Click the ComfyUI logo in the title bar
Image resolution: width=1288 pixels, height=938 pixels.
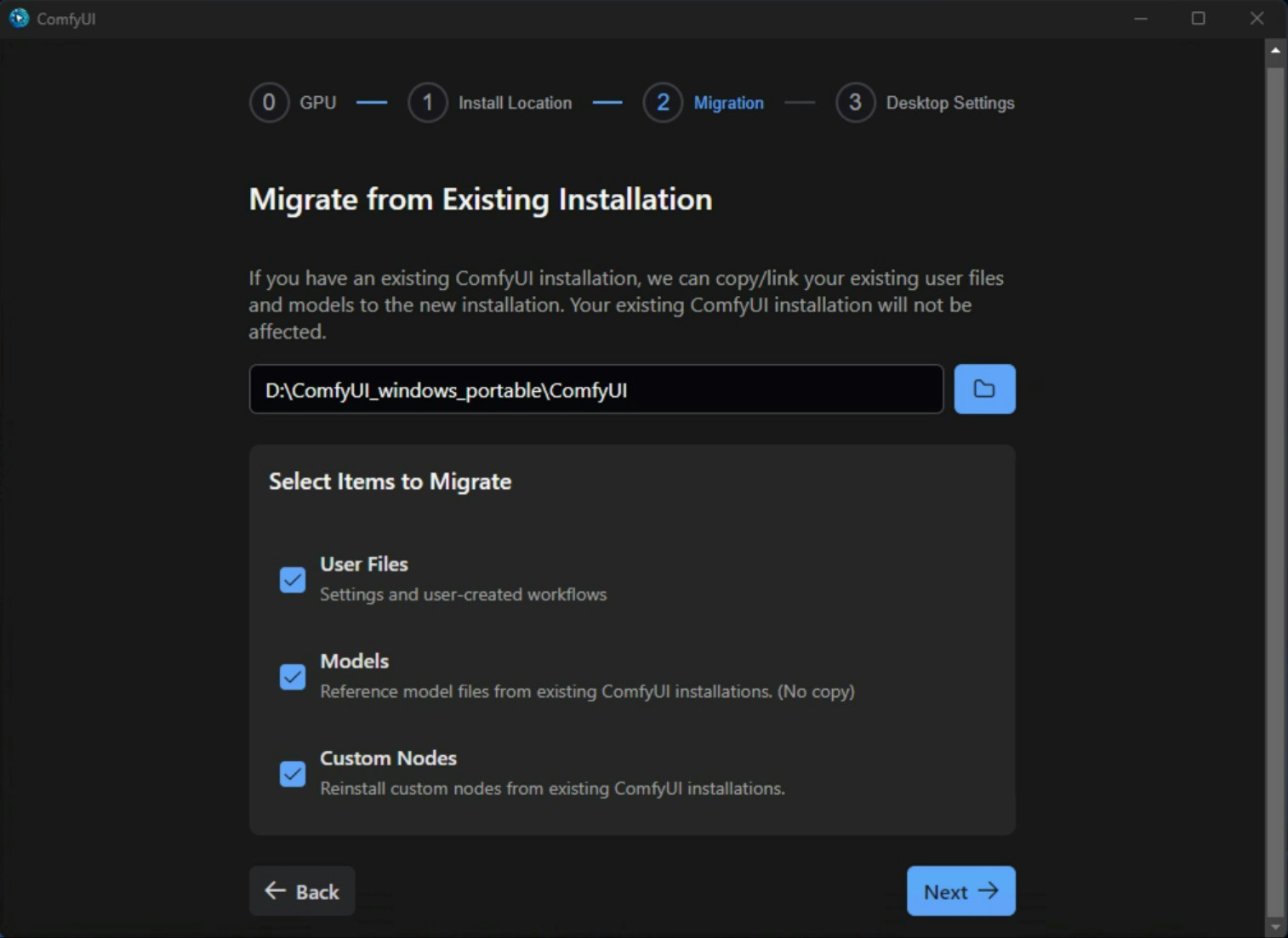coord(18,17)
